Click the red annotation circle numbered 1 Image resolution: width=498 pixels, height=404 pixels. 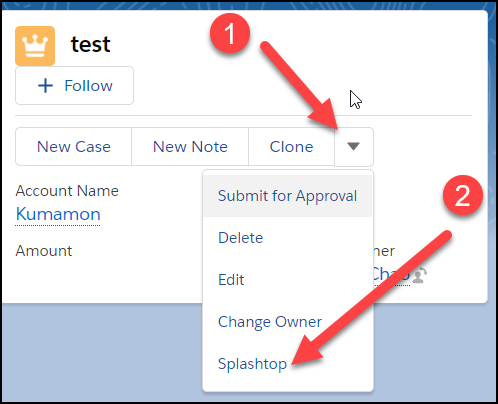coord(230,33)
